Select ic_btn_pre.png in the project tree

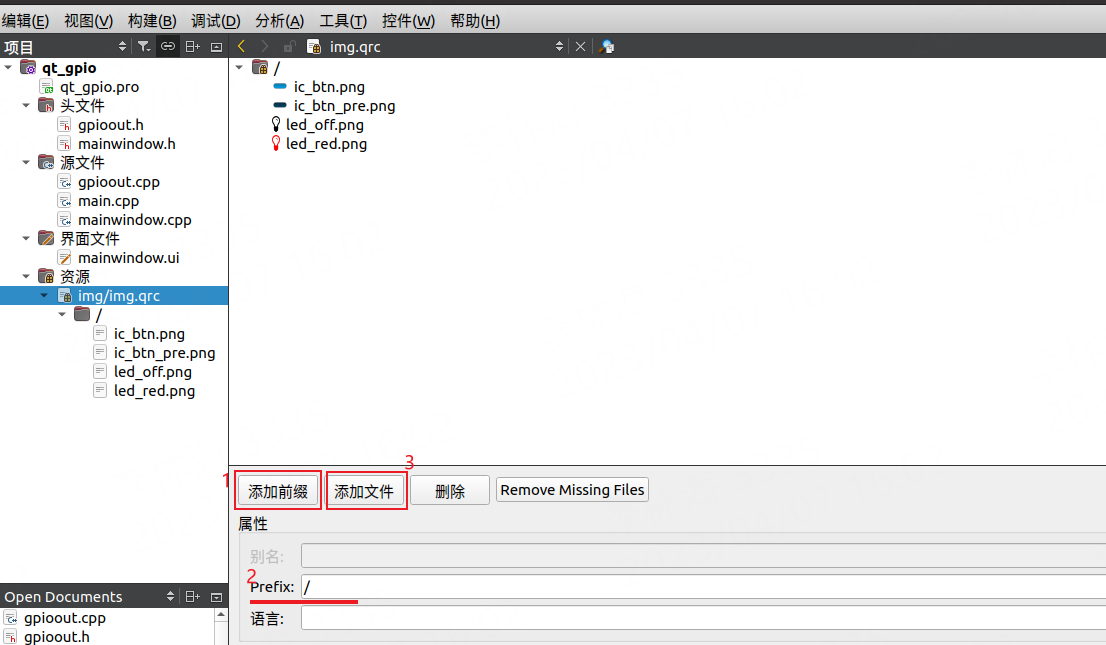pyautogui.click(x=164, y=353)
